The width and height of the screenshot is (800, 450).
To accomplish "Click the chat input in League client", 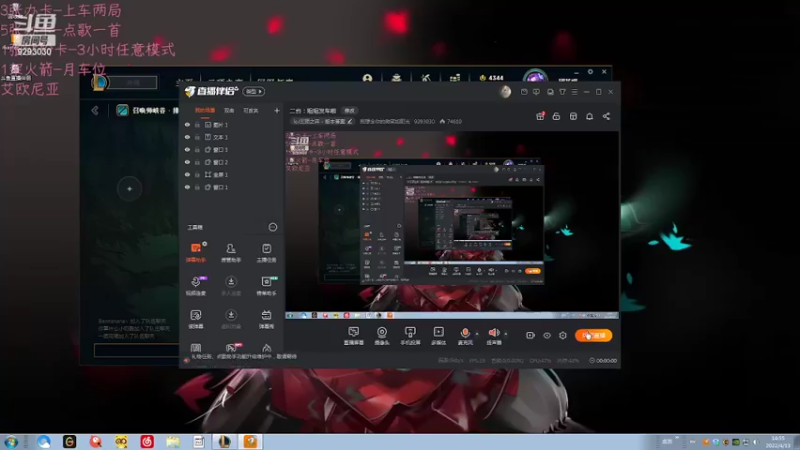I will 136,350.
